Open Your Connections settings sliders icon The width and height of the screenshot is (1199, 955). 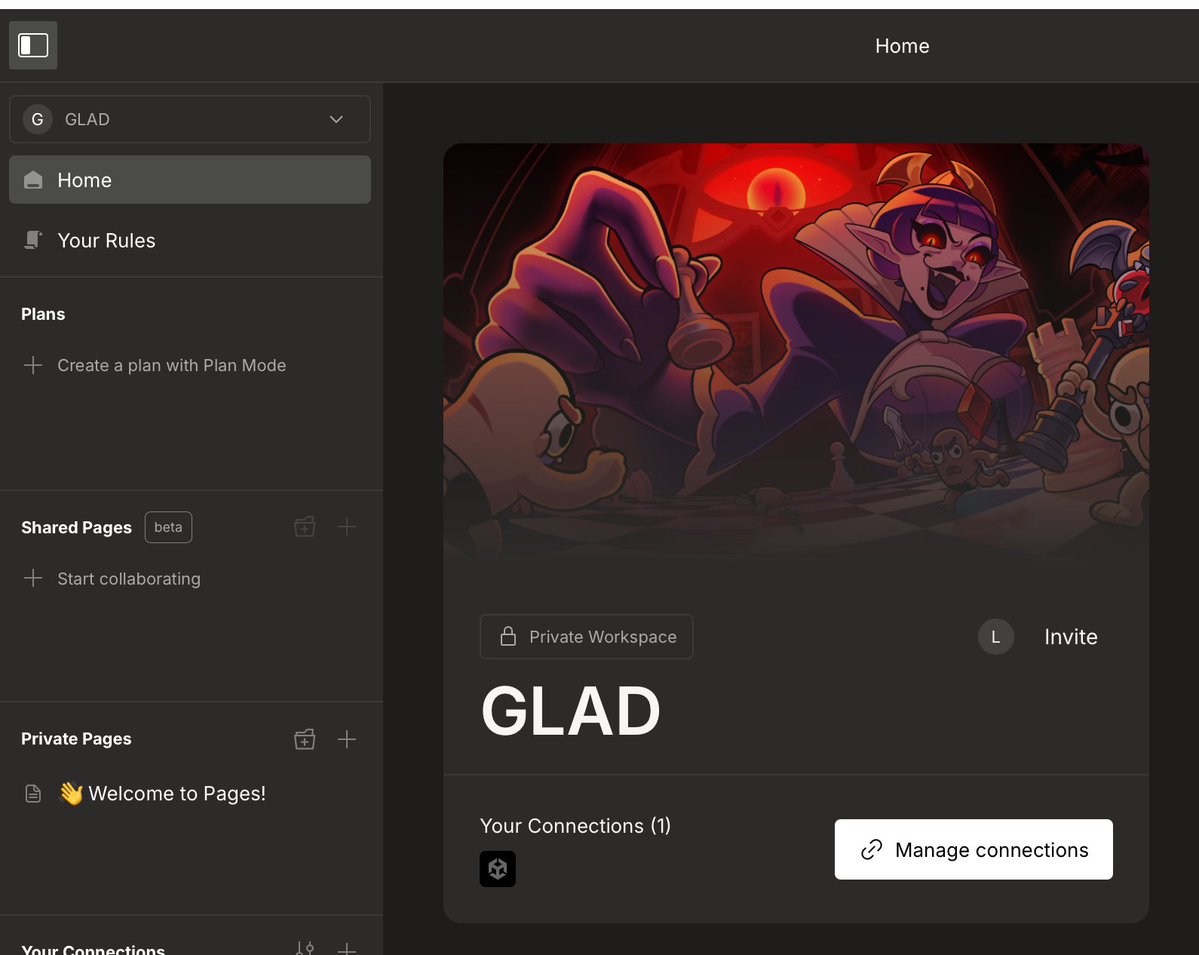coord(305,948)
